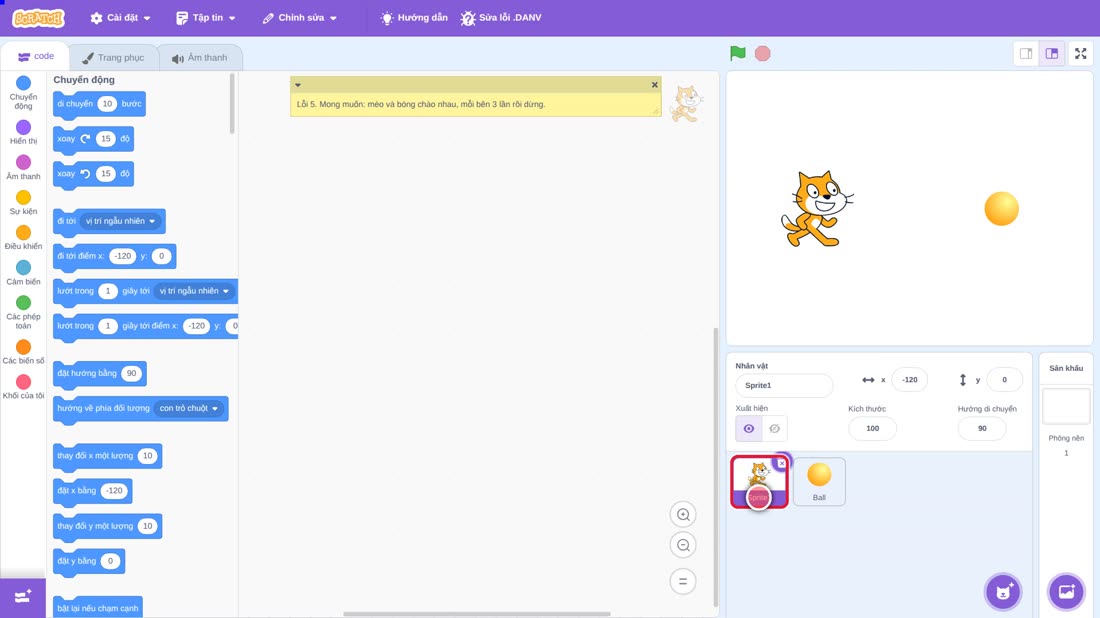This screenshot has width=1100, height=618.
Task: Zoom in the code workspace
Action: 683,514
